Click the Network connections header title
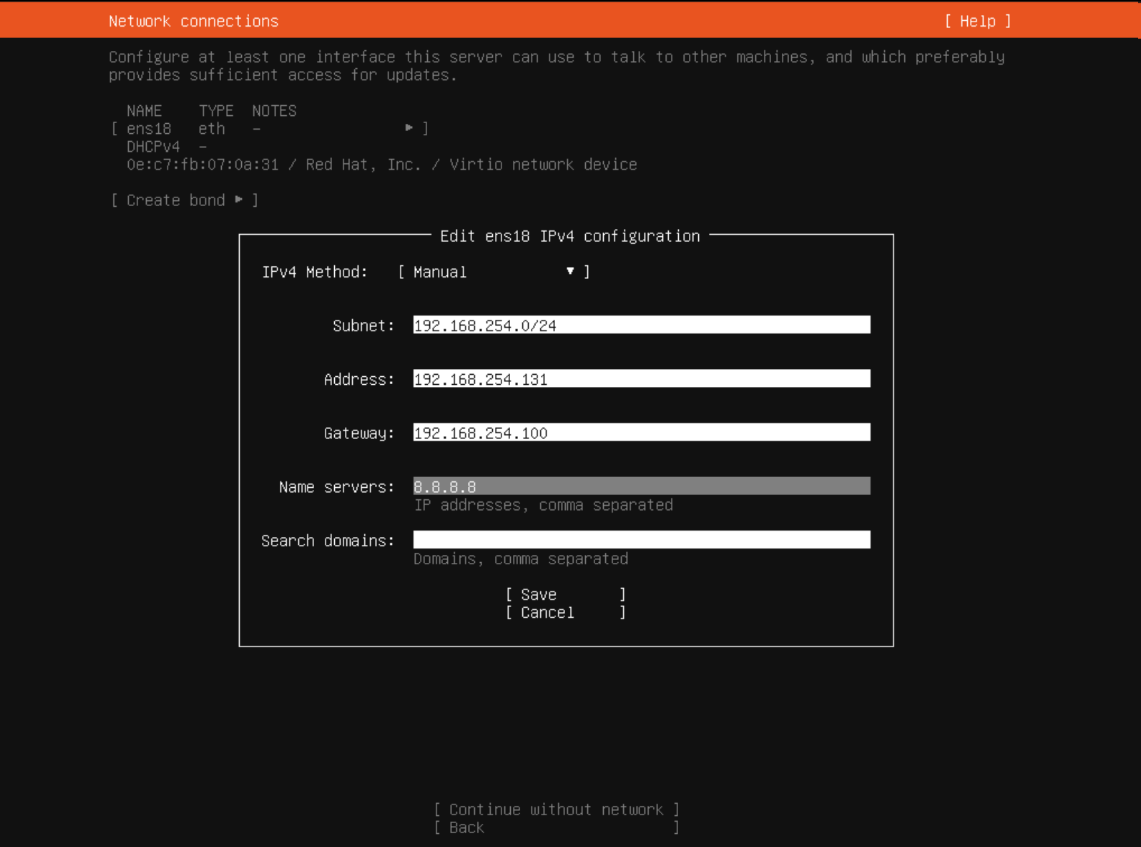The image size is (1141, 847). click(193, 21)
